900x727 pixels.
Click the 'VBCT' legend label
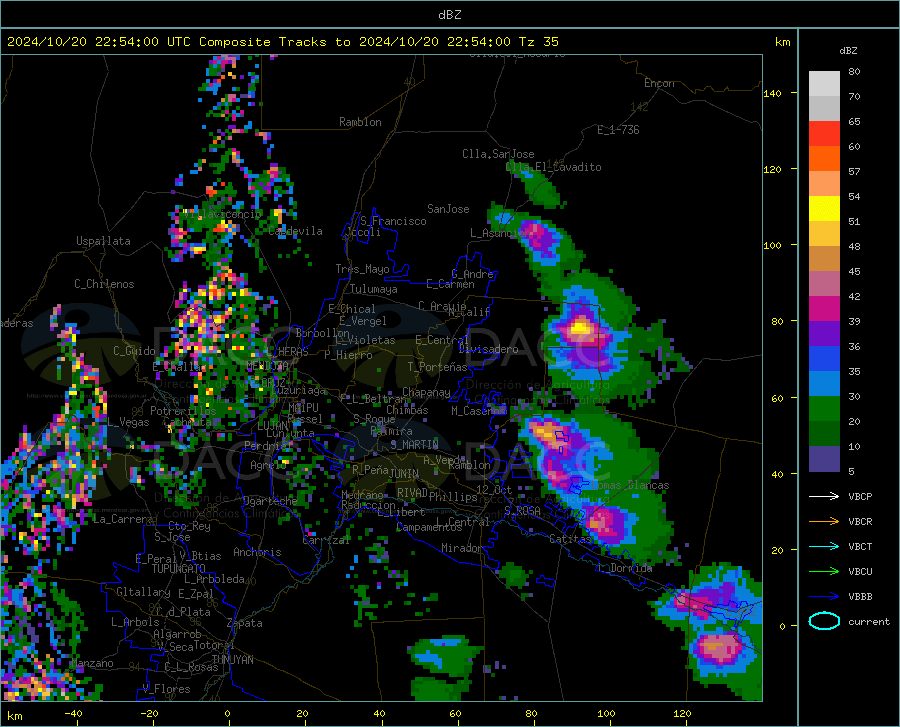(x=860, y=546)
